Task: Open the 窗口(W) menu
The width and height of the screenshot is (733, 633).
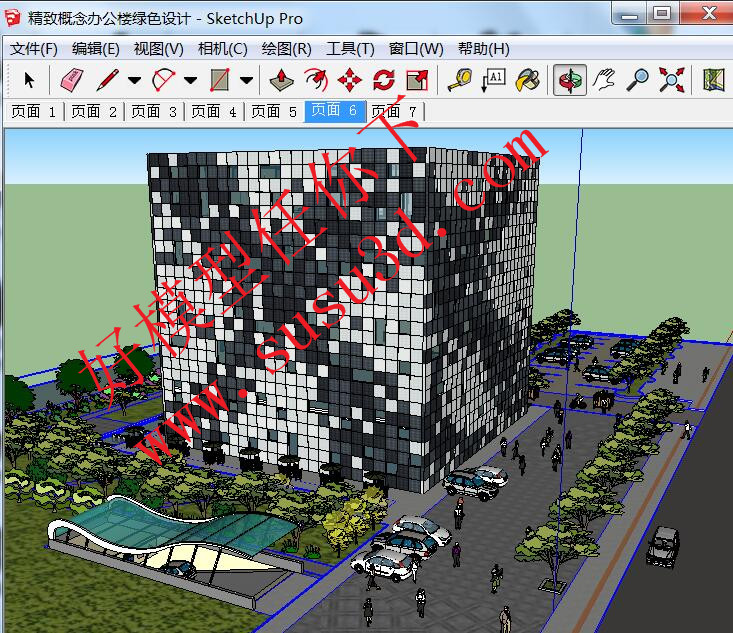Action: [x=416, y=49]
